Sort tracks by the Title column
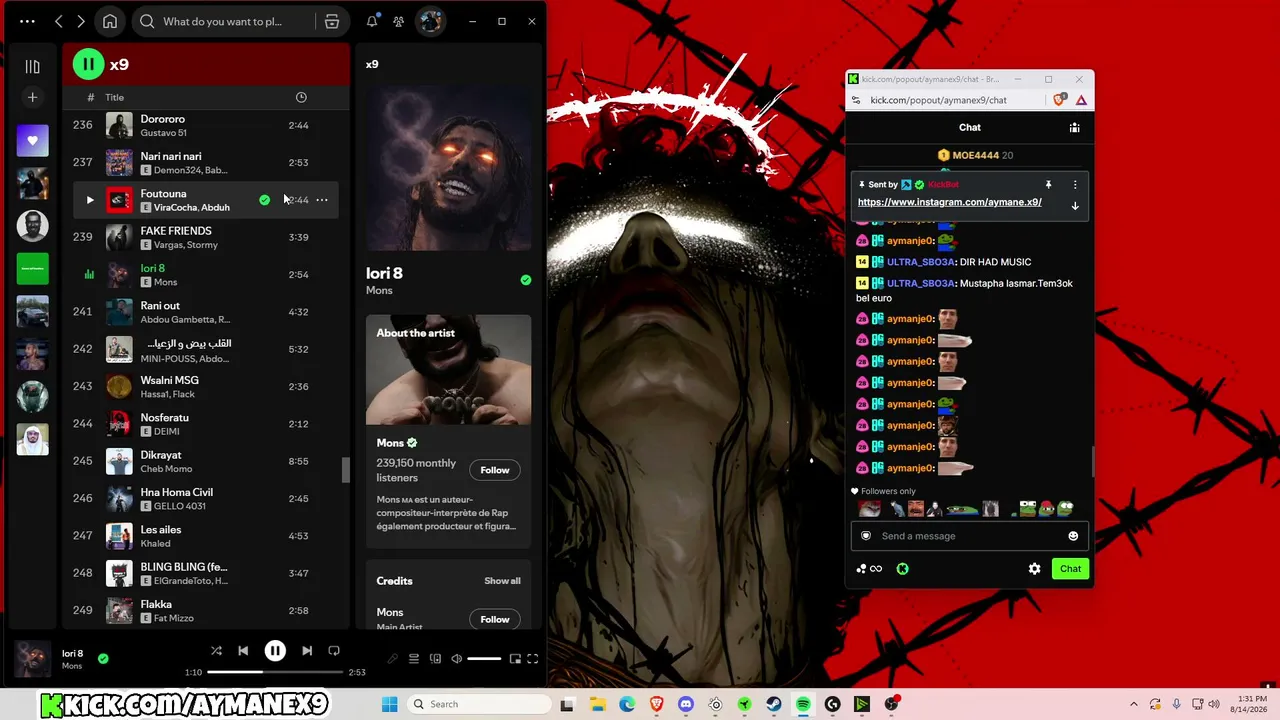 tap(115, 97)
